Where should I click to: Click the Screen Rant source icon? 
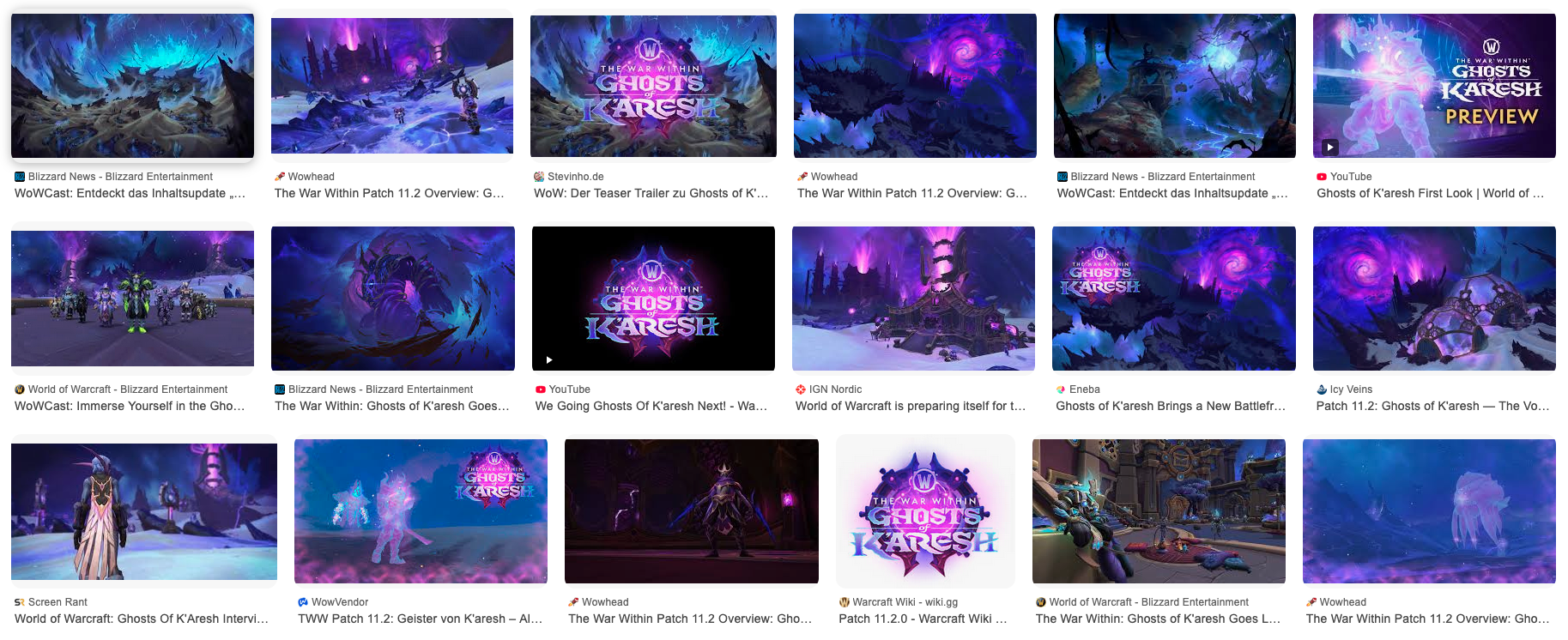[x=20, y=602]
